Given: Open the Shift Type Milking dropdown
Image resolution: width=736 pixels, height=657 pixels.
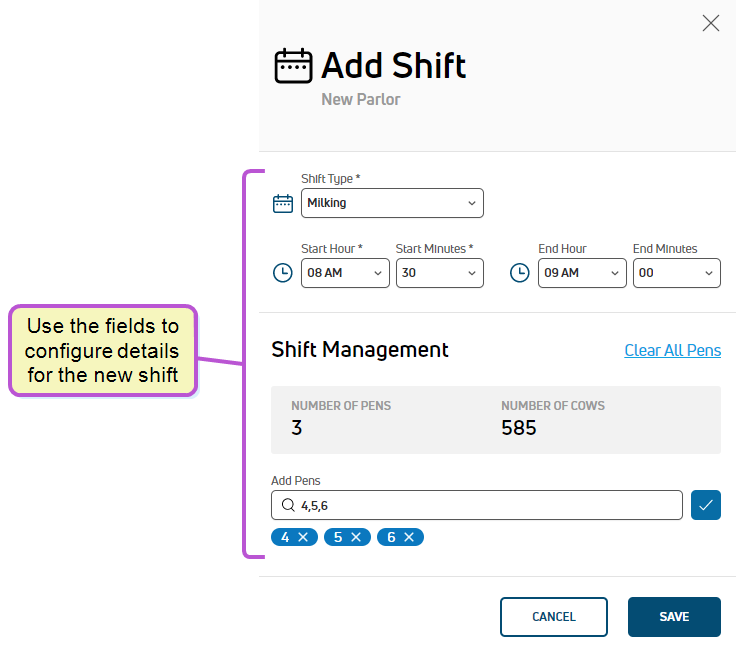Looking at the screenshot, I should 392,203.
